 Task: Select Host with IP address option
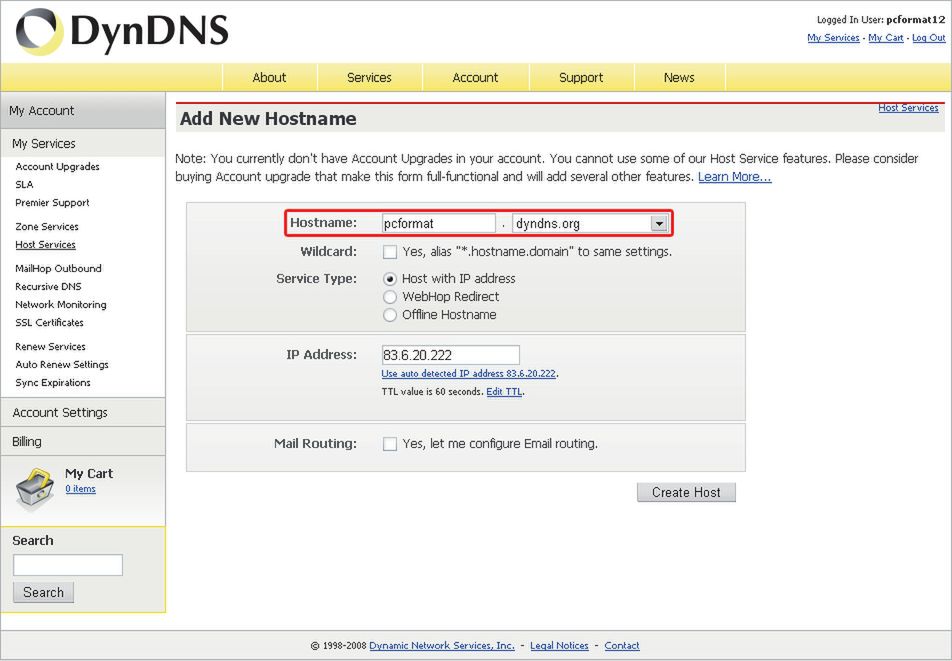(390, 279)
